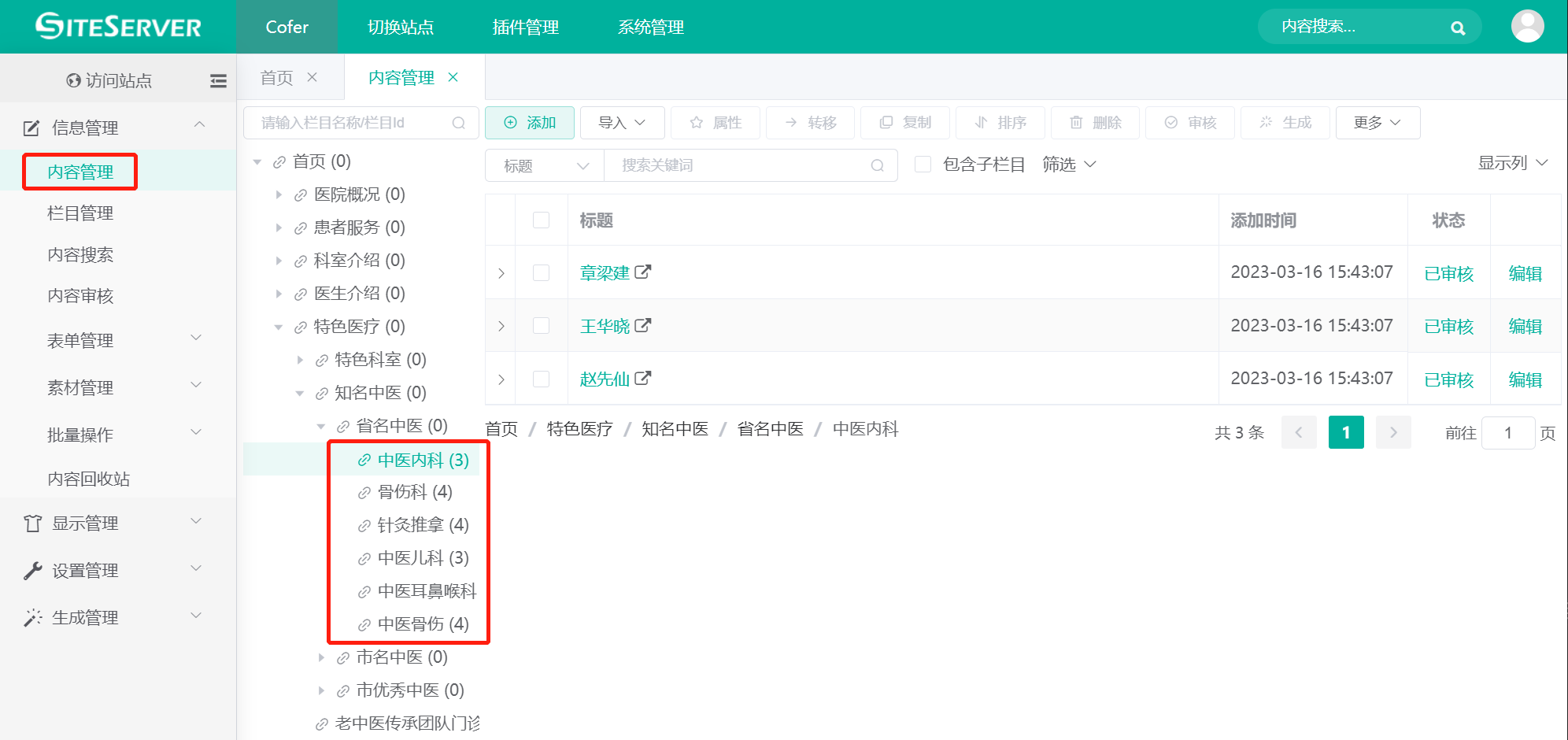Open the content search magnifier icon
Viewport: 1568px width, 740px height.
click(1458, 27)
